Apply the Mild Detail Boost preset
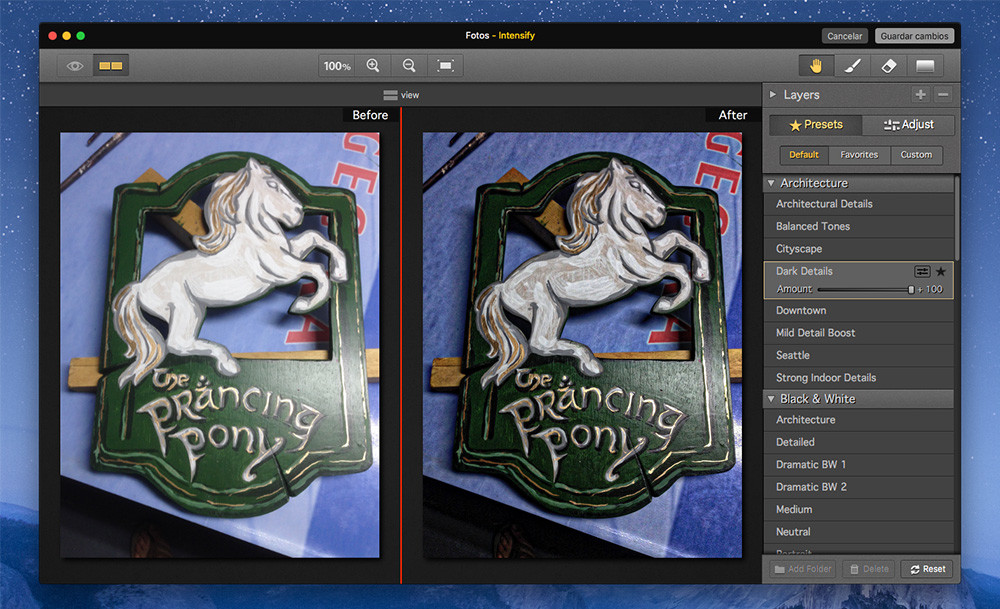The height and width of the screenshot is (609, 1000). tap(858, 333)
